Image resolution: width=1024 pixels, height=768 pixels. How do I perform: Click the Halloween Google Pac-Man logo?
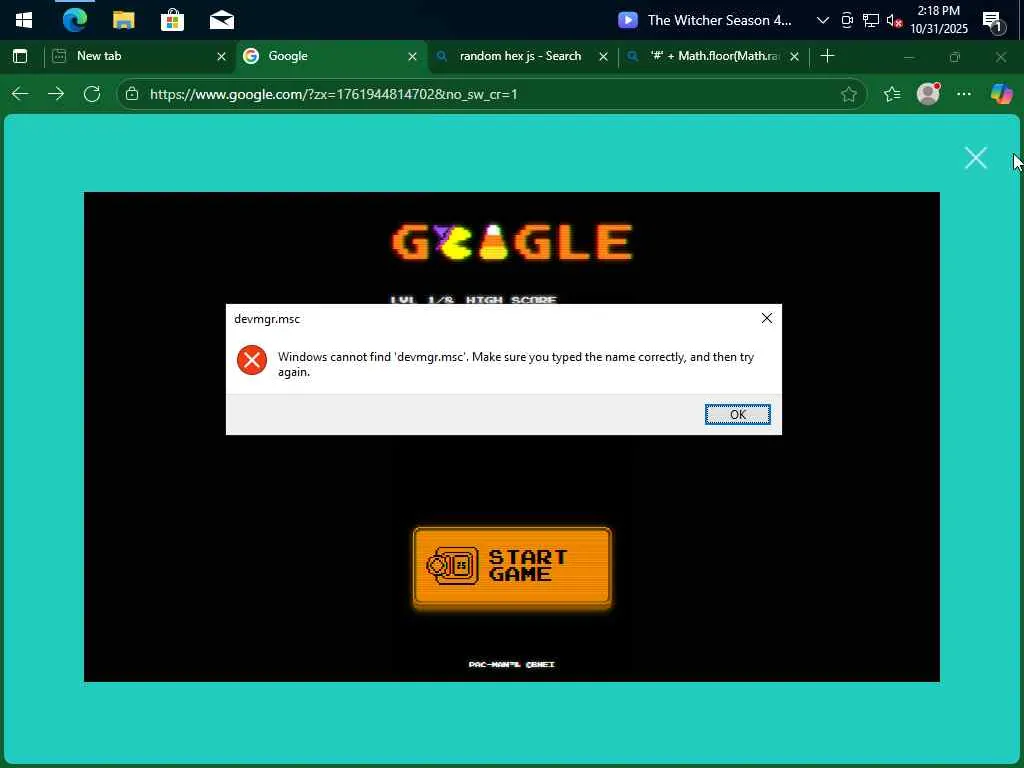[x=511, y=241]
